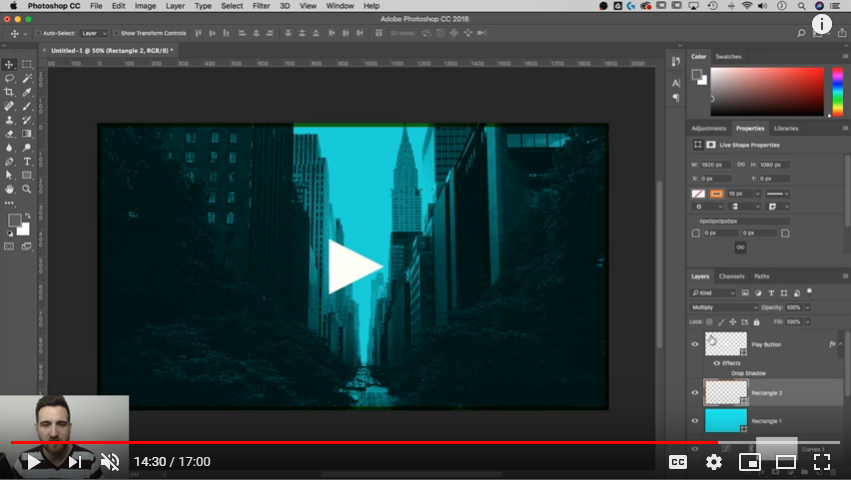Toggle Quick Mask mode
The image size is (851, 480).
(9, 247)
